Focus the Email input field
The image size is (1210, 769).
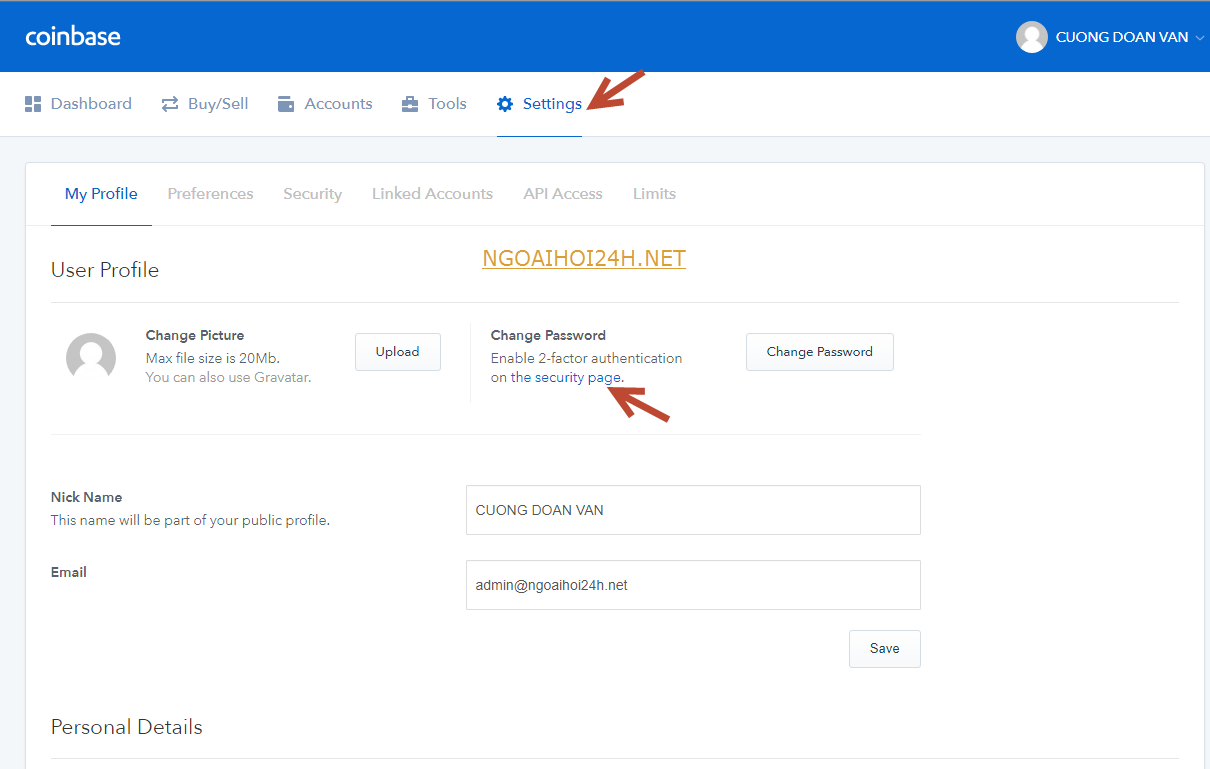click(x=692, y=585)
